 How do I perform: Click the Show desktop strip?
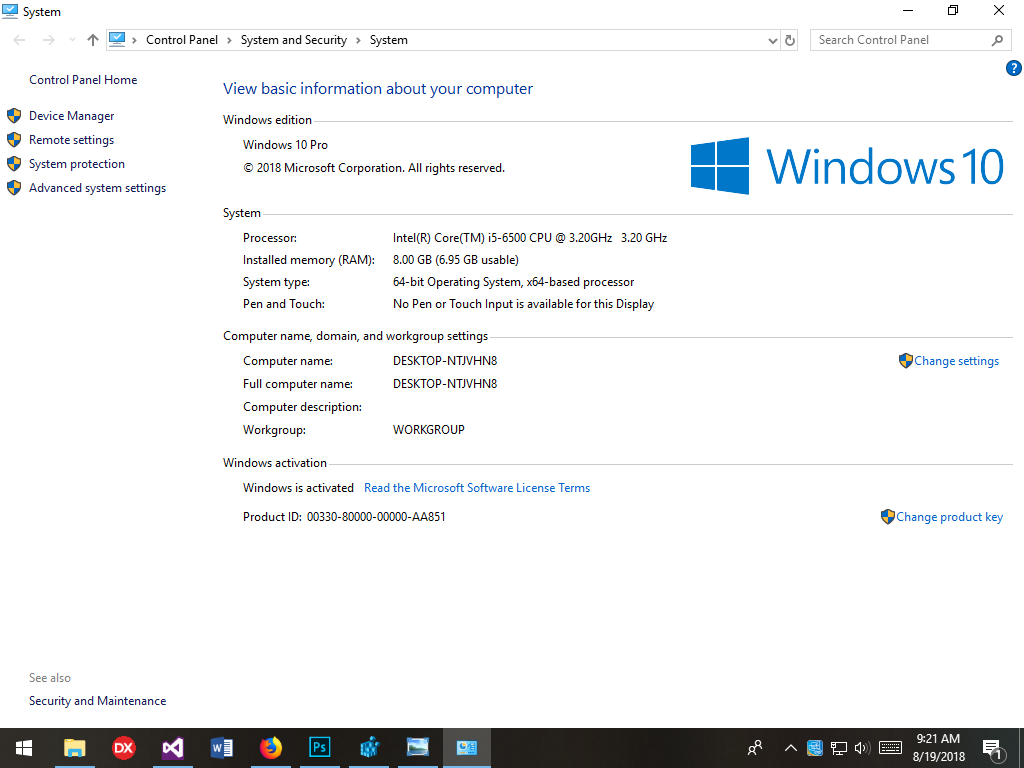[1021, 748]
